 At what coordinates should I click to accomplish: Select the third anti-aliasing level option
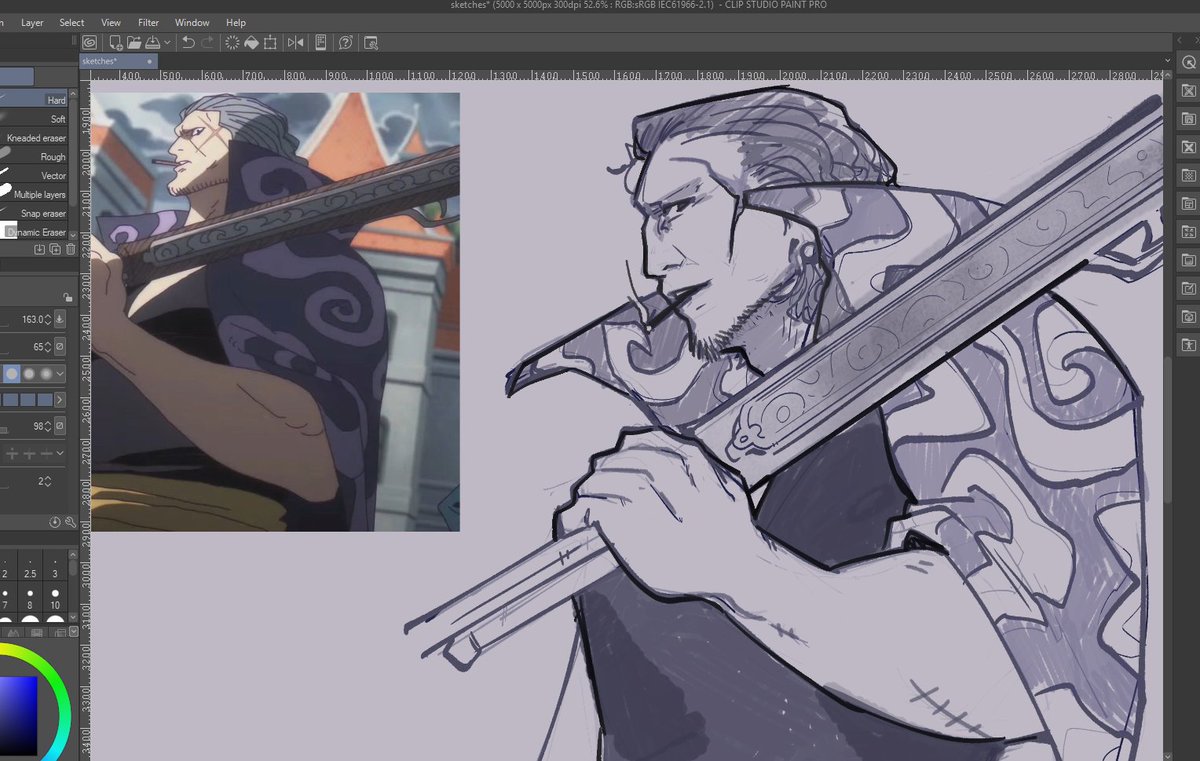point(45,374)
